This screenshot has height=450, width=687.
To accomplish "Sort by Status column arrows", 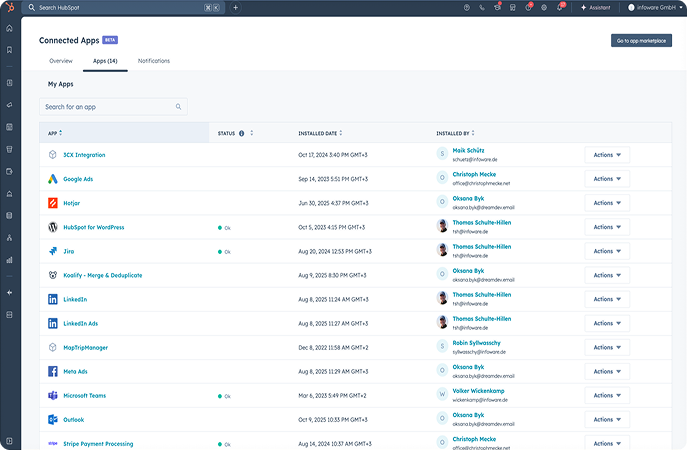I will point(251,133).
